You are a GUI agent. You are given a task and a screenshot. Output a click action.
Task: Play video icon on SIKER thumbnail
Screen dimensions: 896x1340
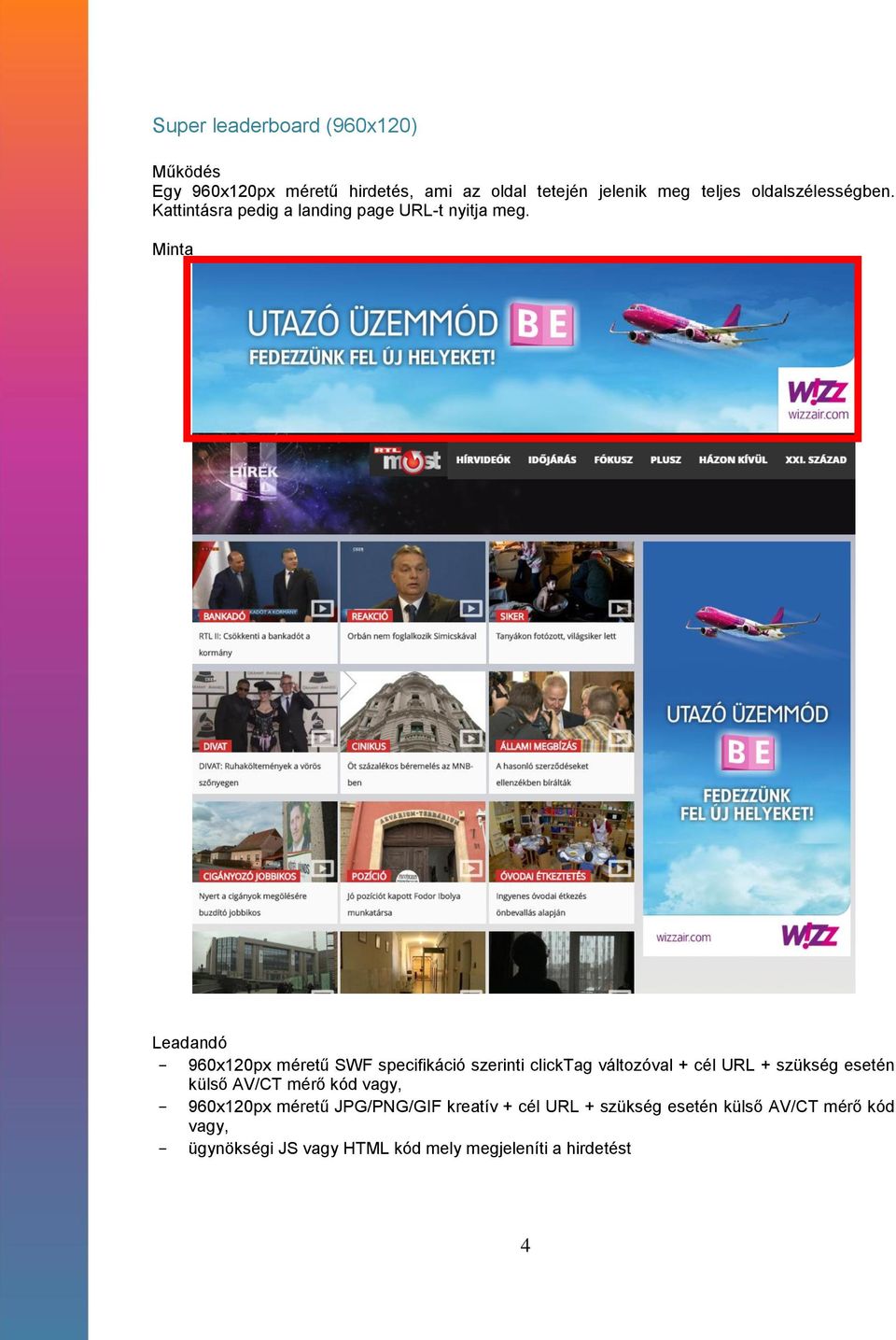620,609
